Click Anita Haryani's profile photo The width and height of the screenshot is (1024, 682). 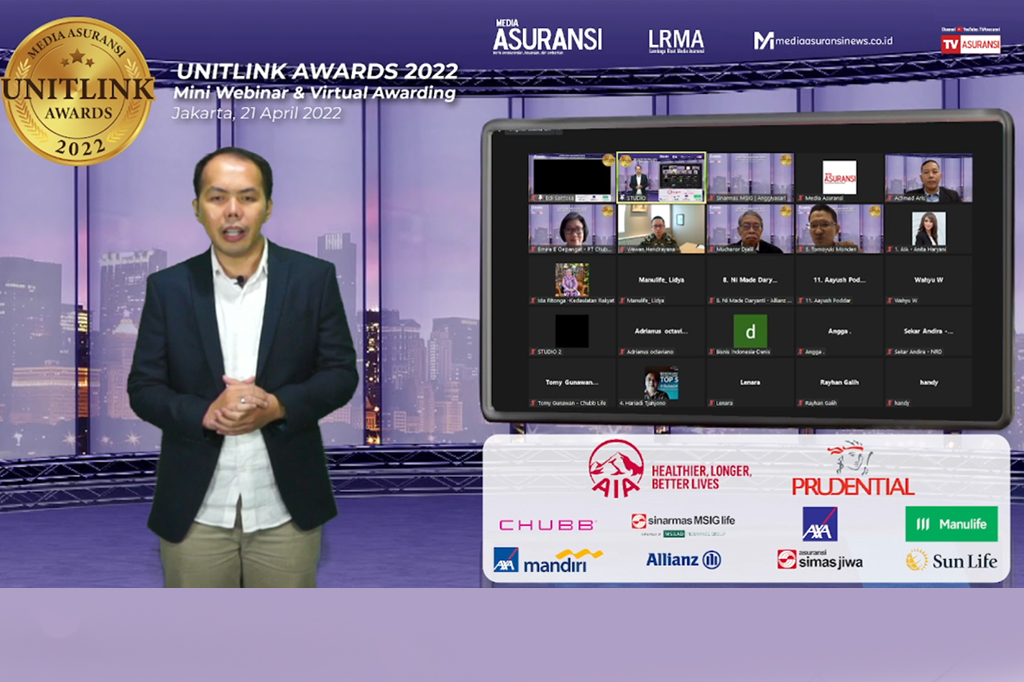coord(929,229)
